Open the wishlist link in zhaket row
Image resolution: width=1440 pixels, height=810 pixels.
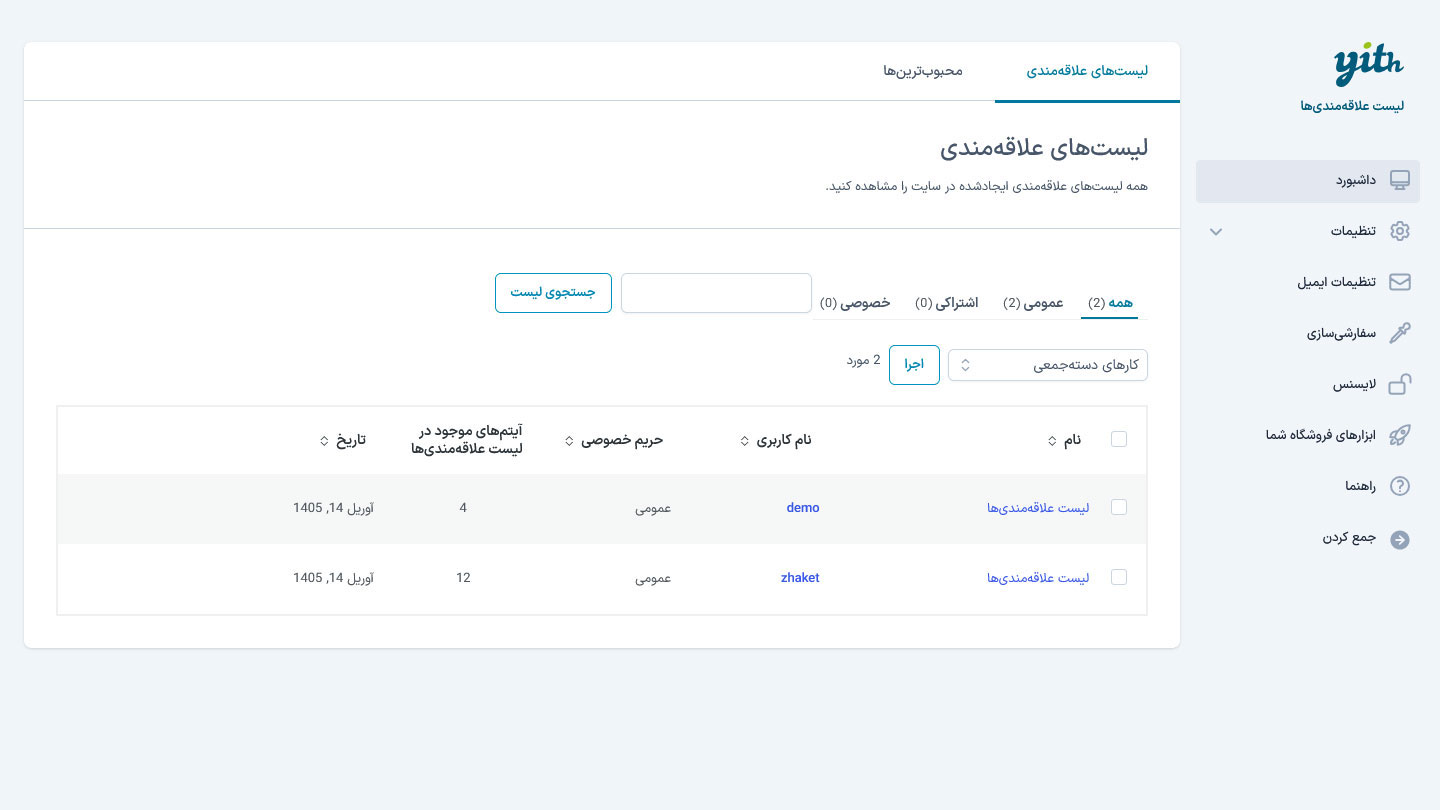(x=1038, y=578)
